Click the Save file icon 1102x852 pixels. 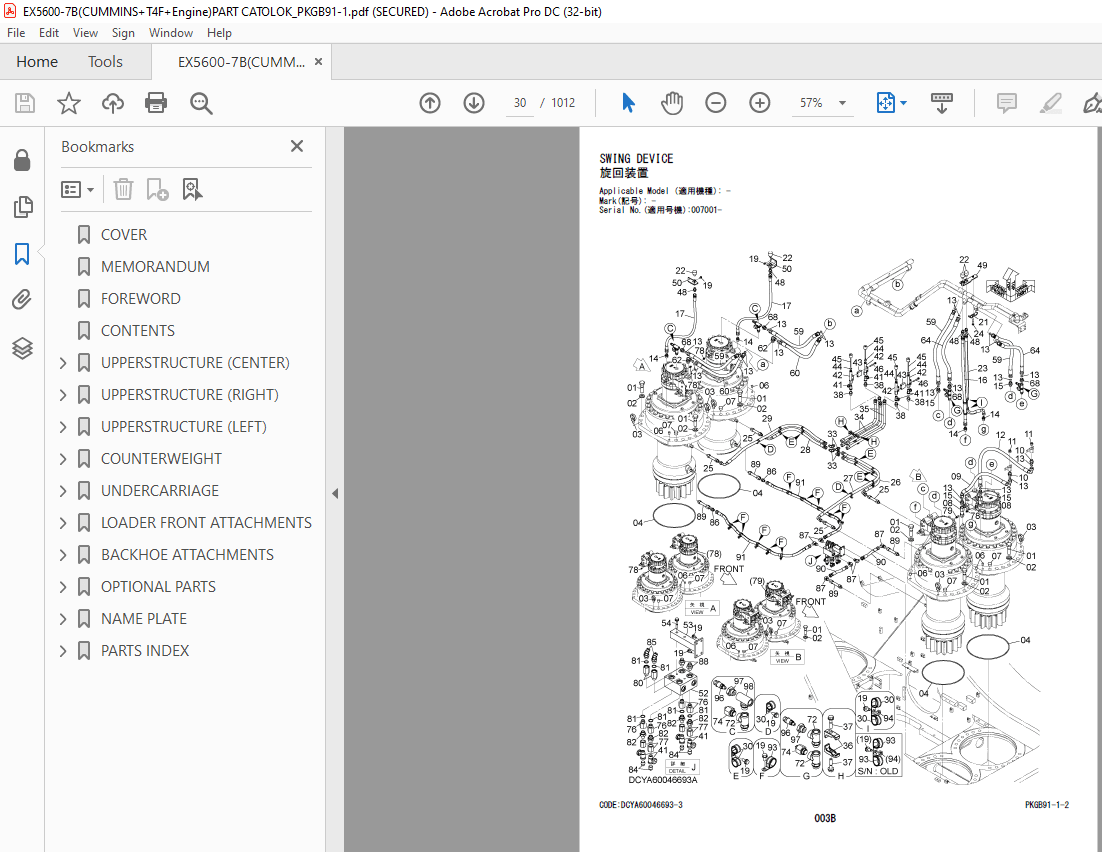25,103
